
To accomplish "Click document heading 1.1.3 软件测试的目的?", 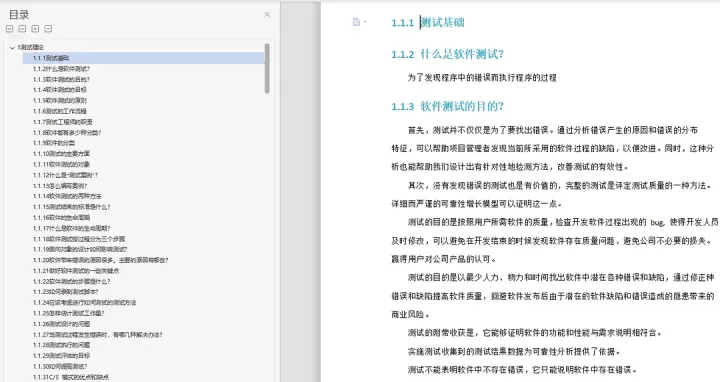I will (447, 107).
